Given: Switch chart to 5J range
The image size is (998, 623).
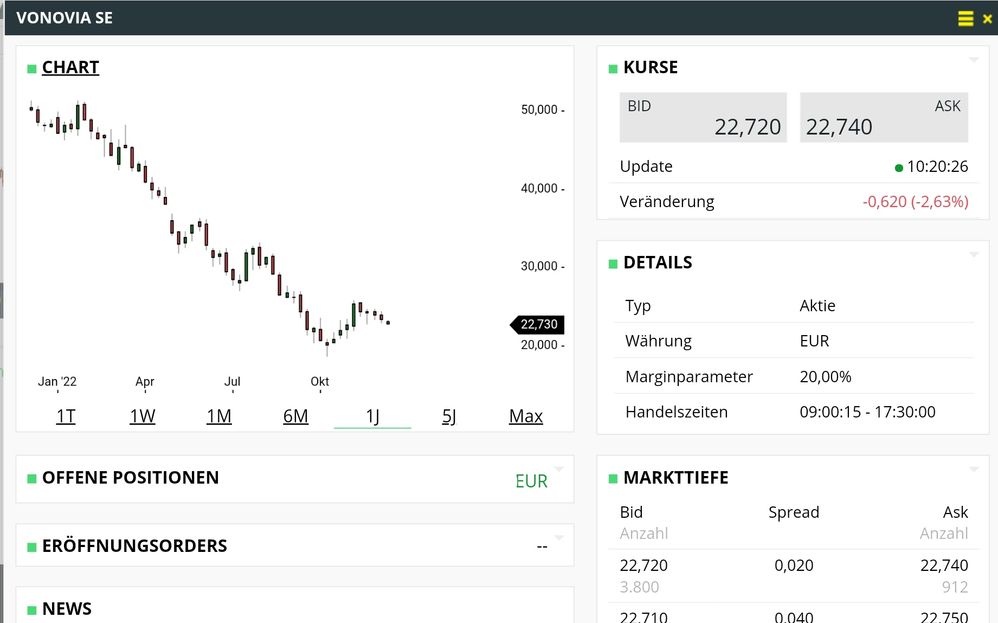Looking at the screenshot, I should (x=449, y=416).
